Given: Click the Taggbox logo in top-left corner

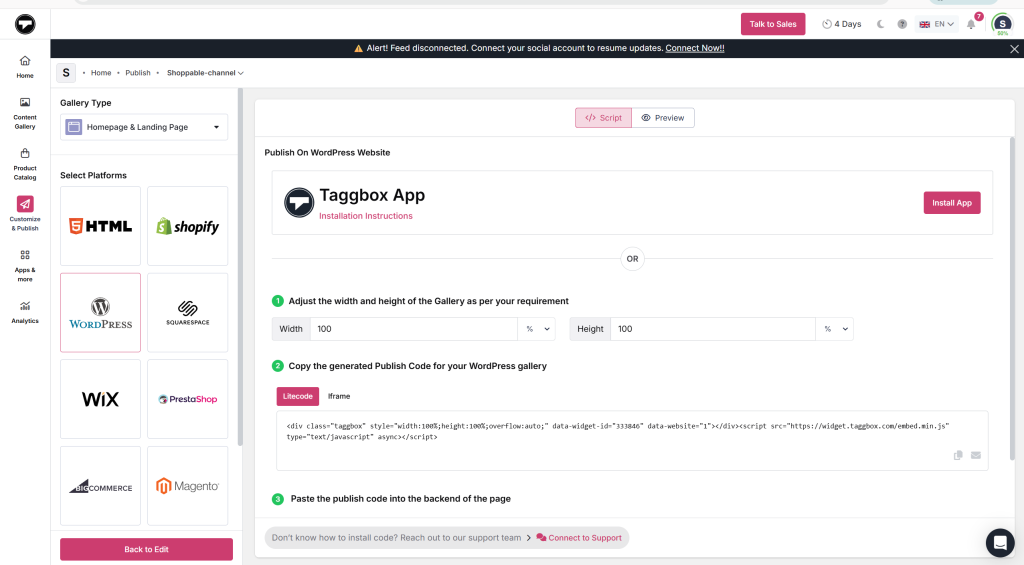Looking at the screenshot, I should [x=25, y=24].
